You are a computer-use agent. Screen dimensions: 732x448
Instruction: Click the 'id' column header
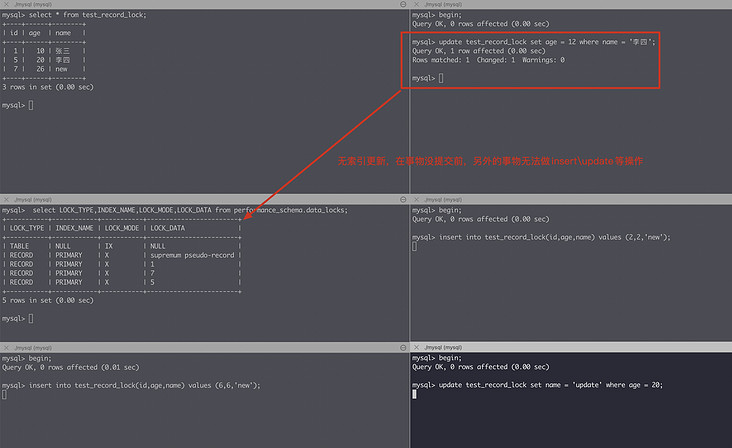(x=14, y=33)
